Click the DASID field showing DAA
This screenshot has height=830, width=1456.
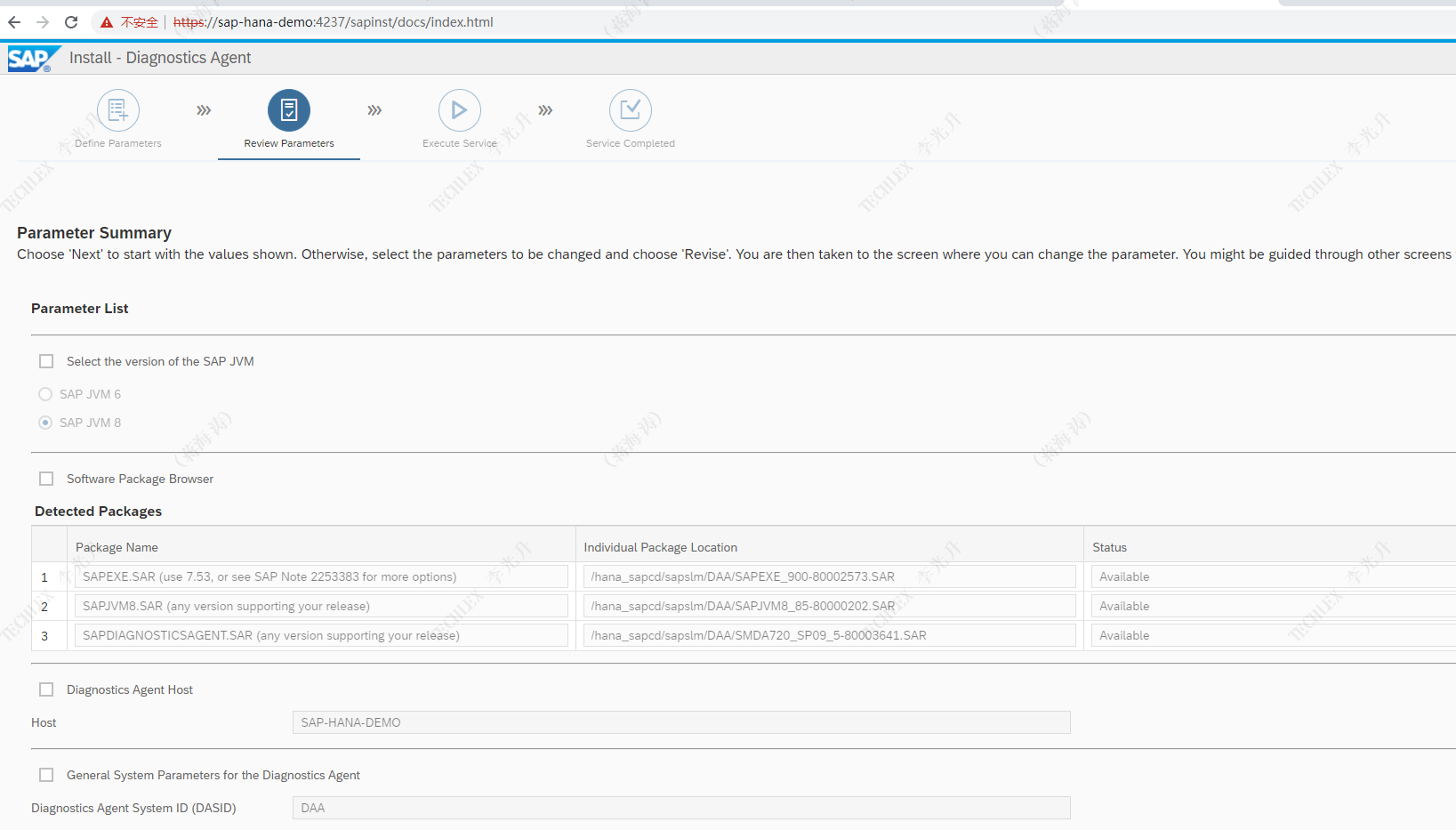click(x=681, y=808)
